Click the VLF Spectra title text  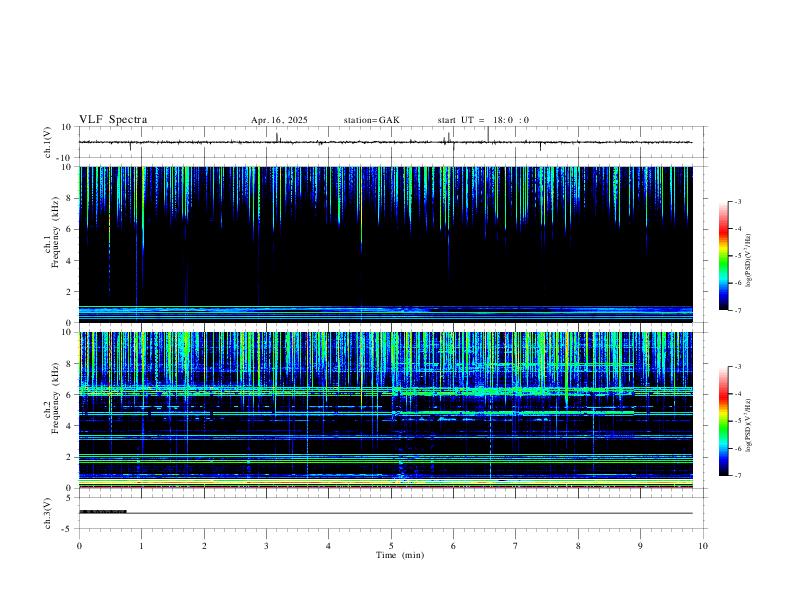[x=113, y=120]
